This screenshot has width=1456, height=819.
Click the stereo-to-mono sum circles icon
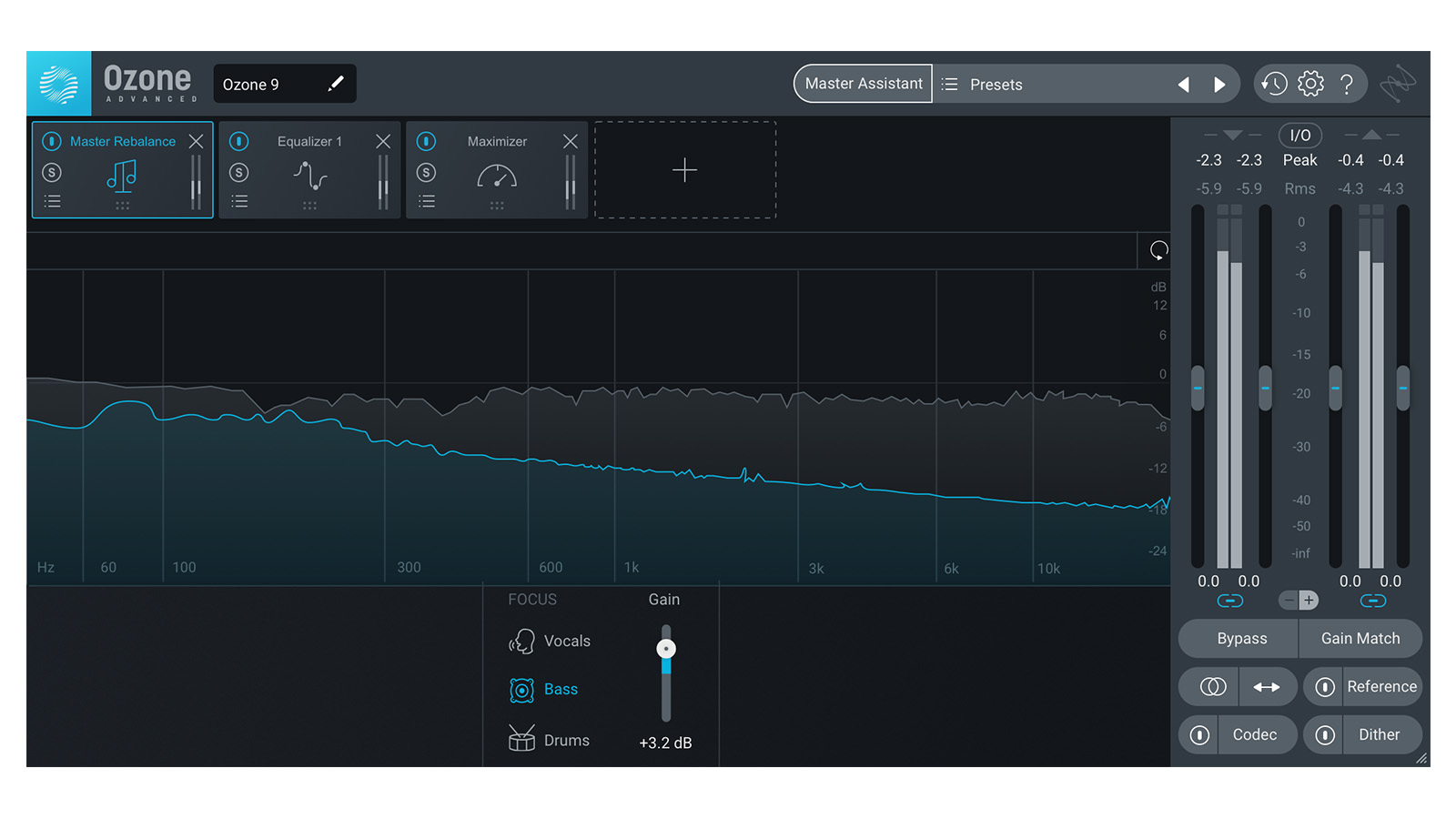pos(1212,687)
